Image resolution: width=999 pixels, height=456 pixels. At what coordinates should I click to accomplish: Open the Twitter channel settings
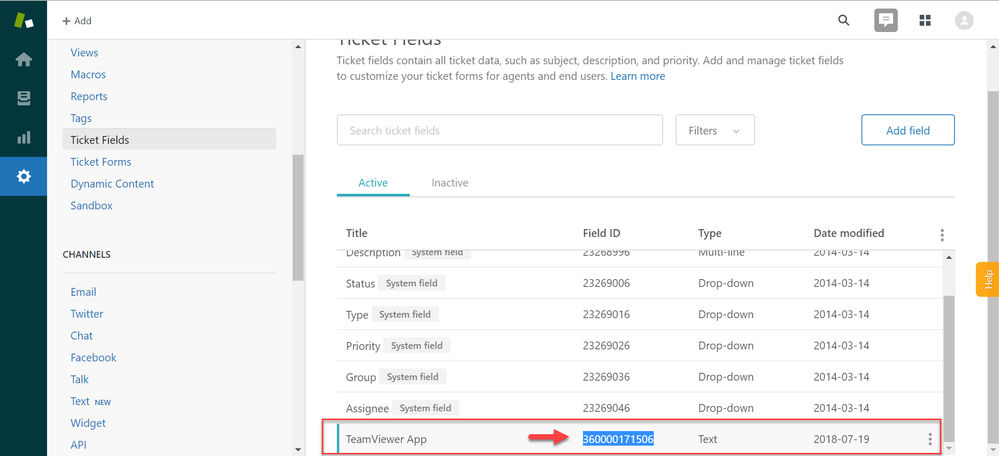(87, 314)
